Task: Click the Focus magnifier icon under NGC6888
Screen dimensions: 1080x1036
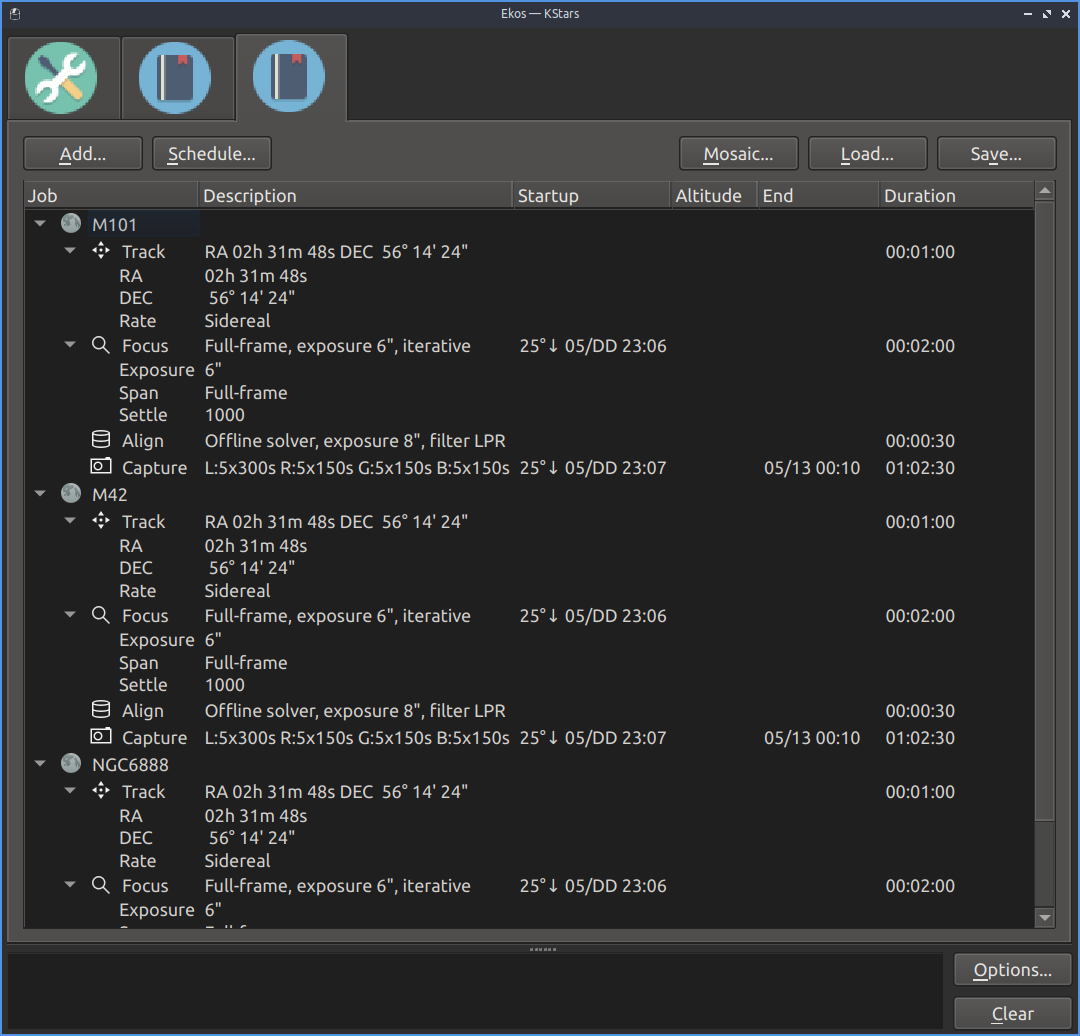Action: (101, 885)
